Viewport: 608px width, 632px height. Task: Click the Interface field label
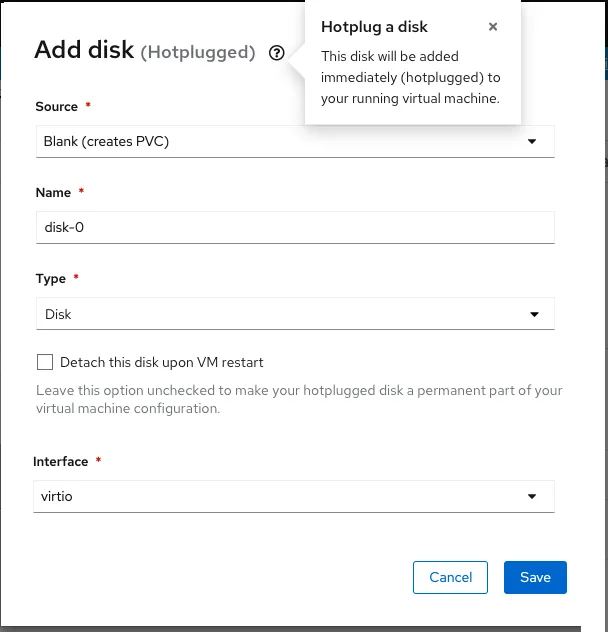pyautogui.click(x=60, y=461)
